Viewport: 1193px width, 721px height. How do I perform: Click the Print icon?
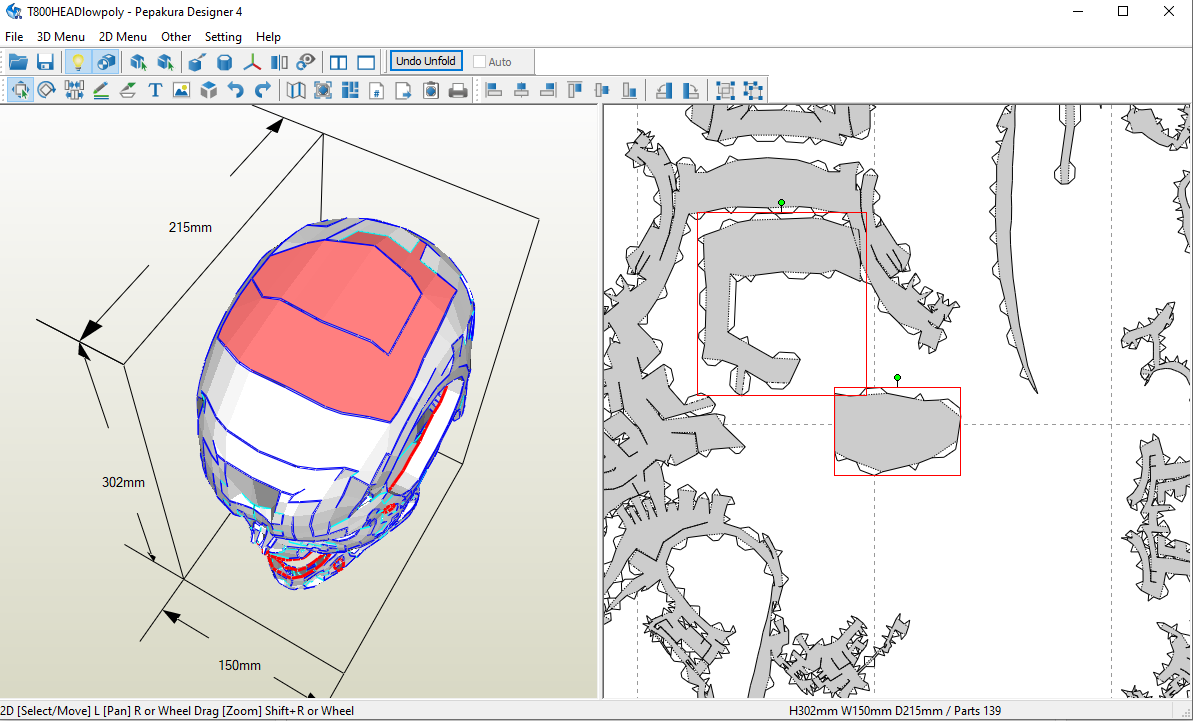457,90
